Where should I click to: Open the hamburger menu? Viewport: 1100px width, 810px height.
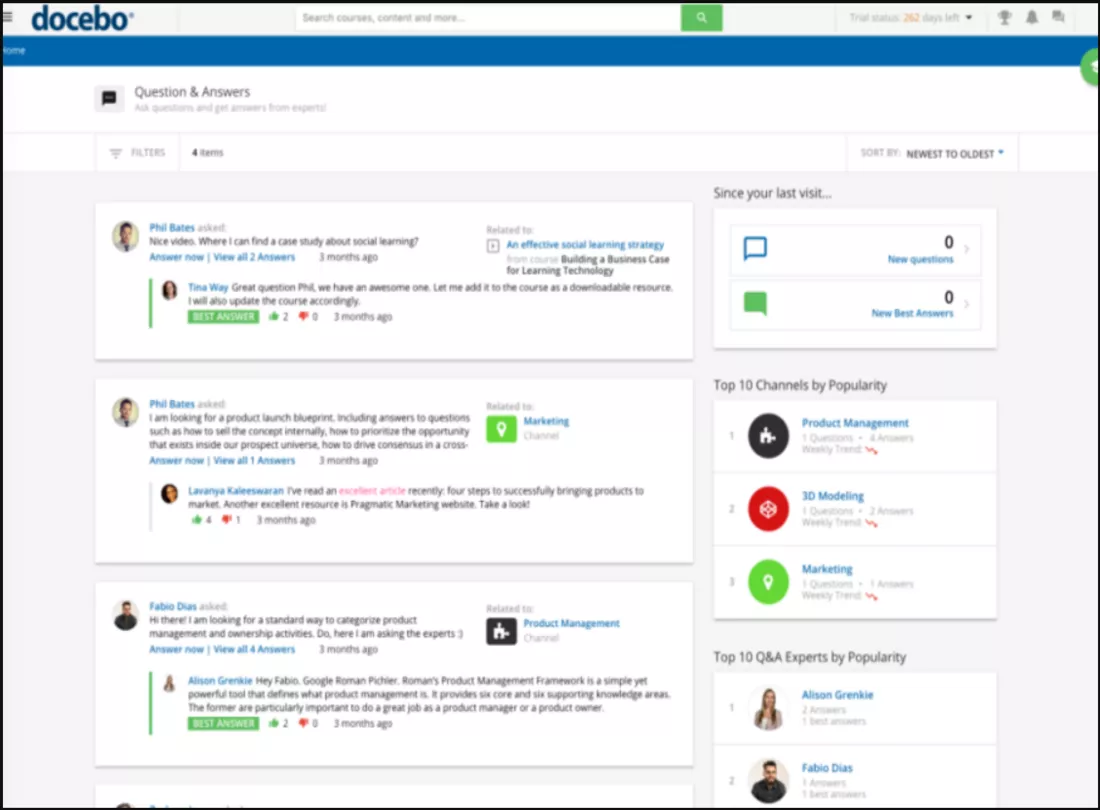pos(8,17)
